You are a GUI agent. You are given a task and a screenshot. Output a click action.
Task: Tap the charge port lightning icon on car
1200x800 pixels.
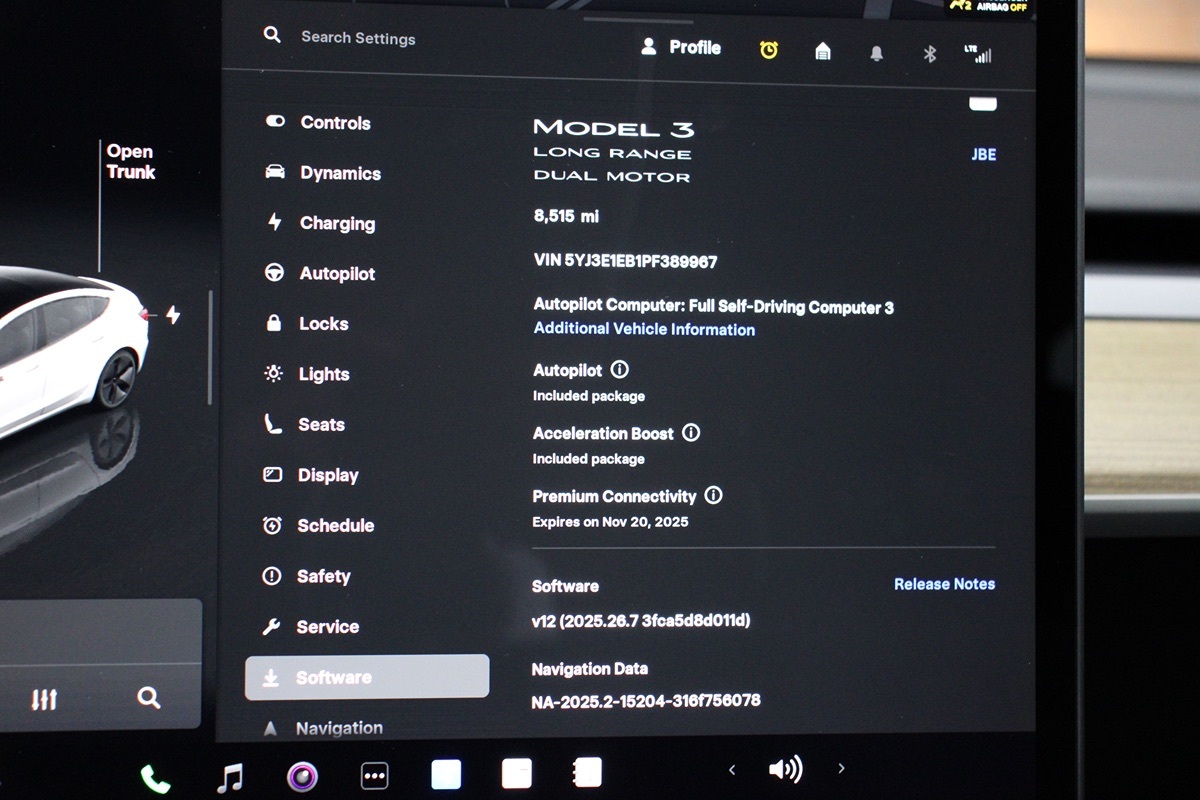(172, 316)
